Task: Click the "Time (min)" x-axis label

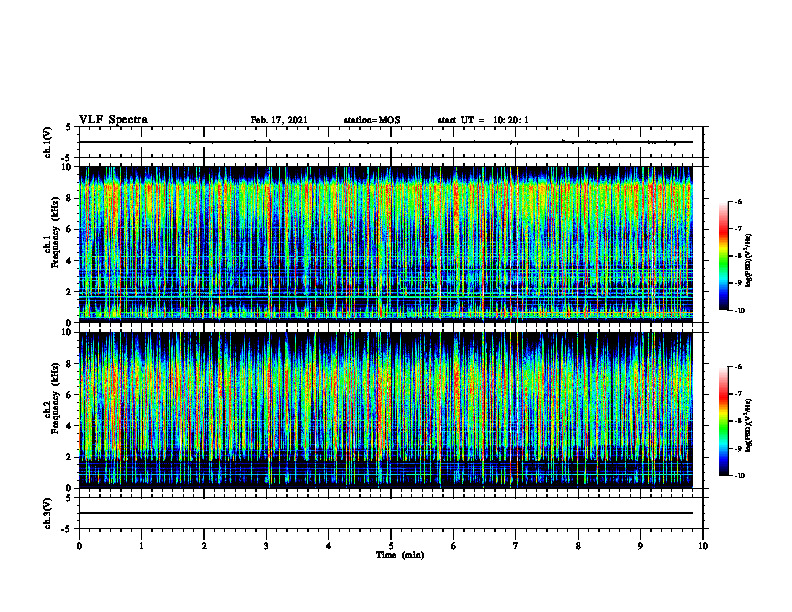Action: click(400, 555)
